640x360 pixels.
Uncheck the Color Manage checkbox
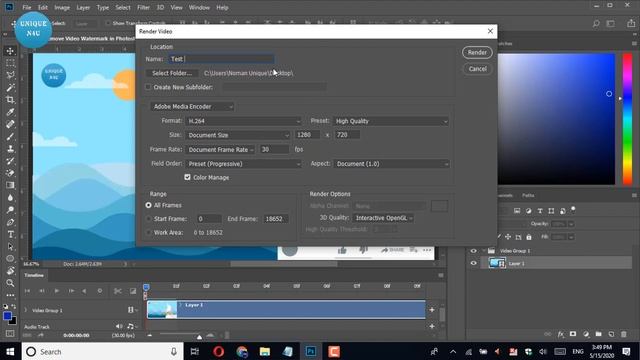[187, 177]
